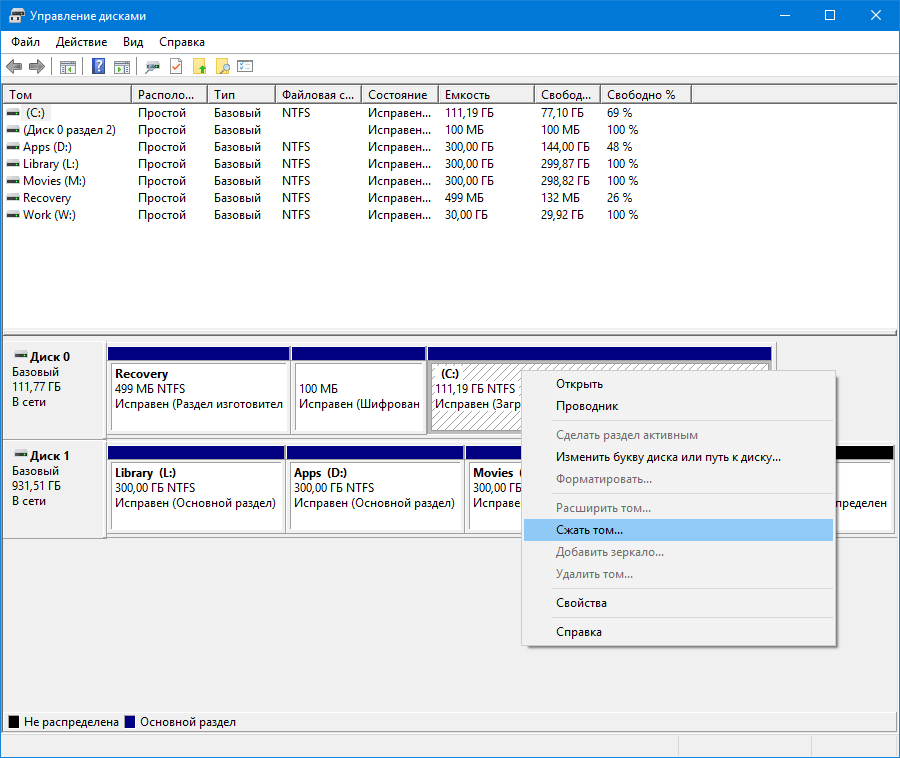Select the Recovery partition block on Диск 0

point(198,395)
